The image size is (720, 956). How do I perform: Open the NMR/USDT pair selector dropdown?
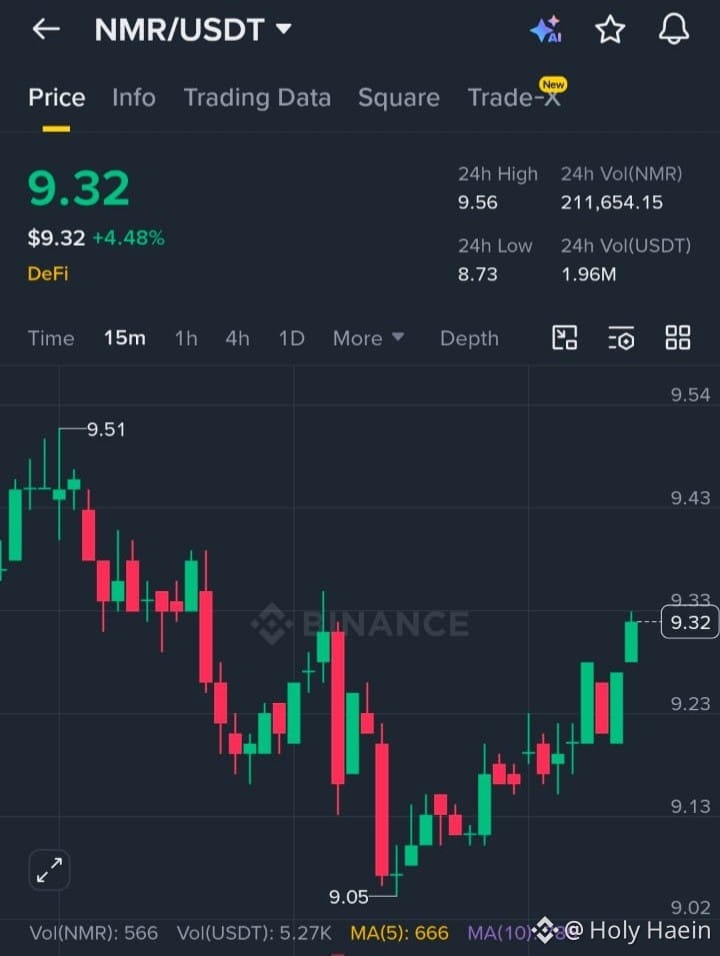(193, 29)
